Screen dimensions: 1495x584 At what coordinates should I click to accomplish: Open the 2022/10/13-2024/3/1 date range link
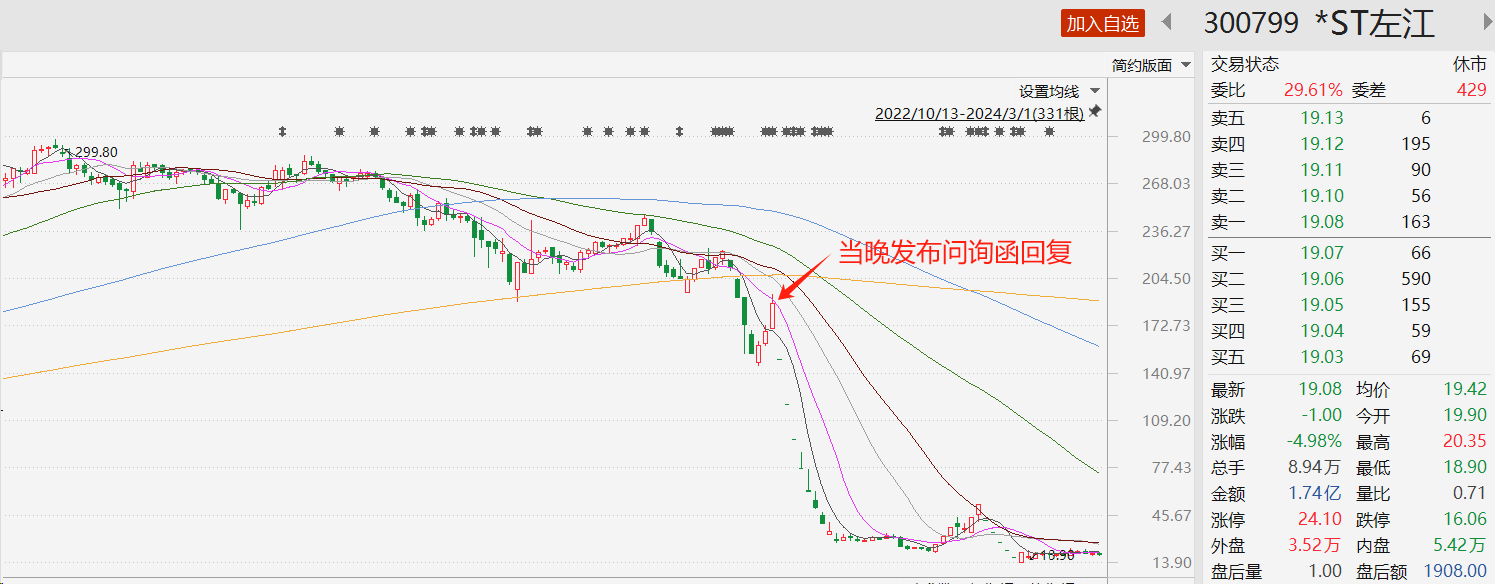[978, 113]
